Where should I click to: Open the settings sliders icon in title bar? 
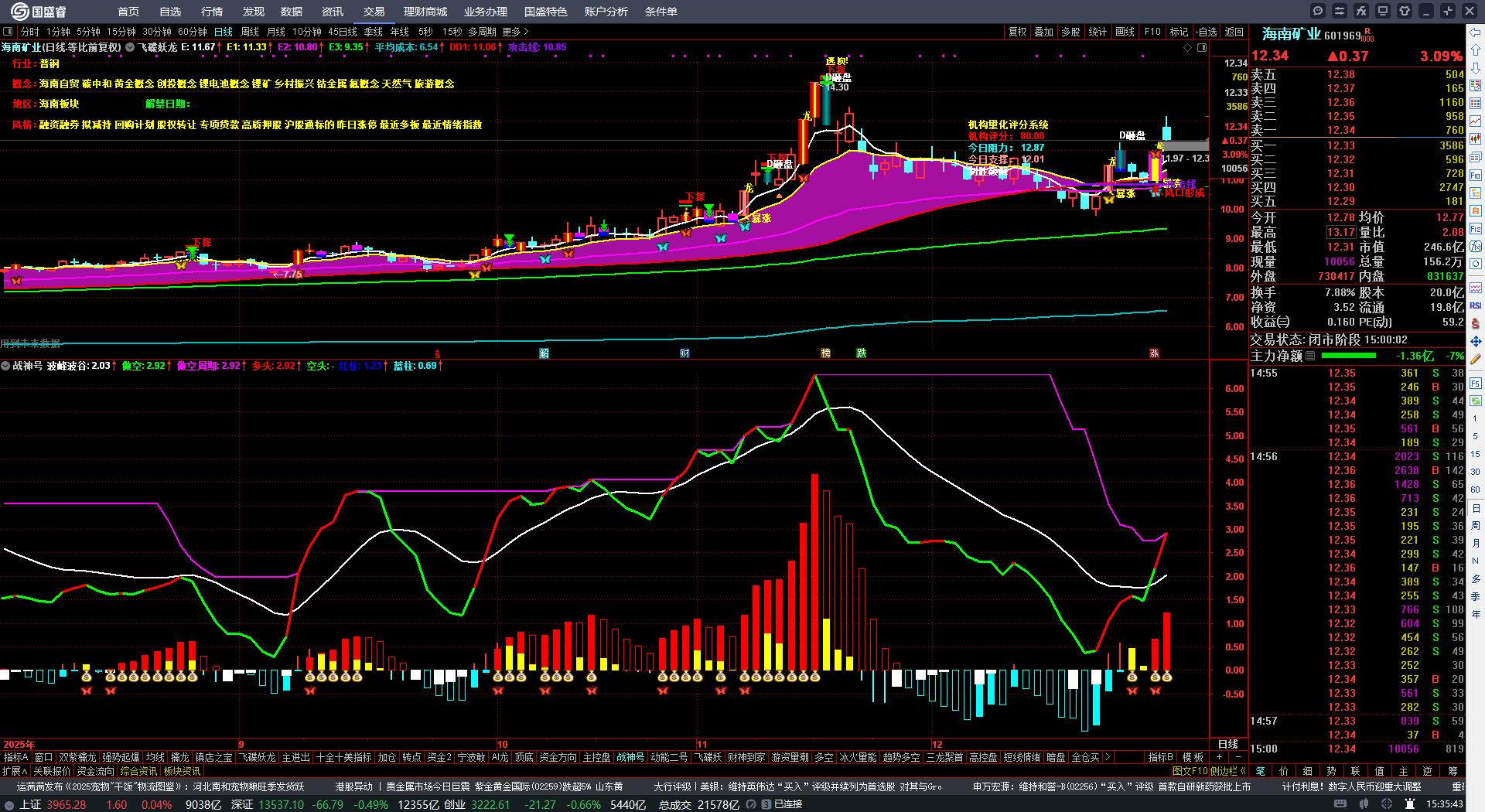(x=1340, y=11)
